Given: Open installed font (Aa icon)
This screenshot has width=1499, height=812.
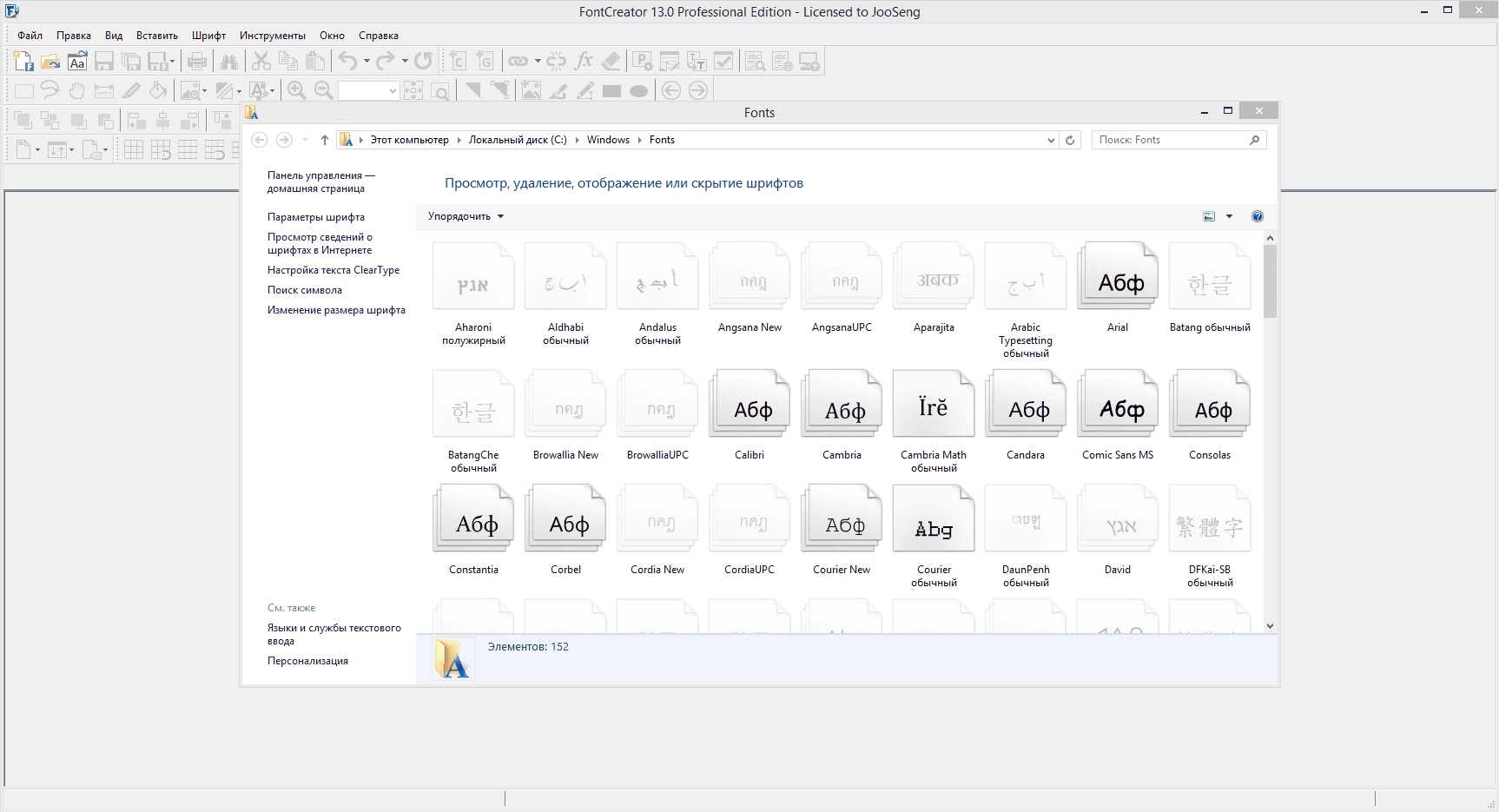Looking at the screenshot, I should 77,61.
